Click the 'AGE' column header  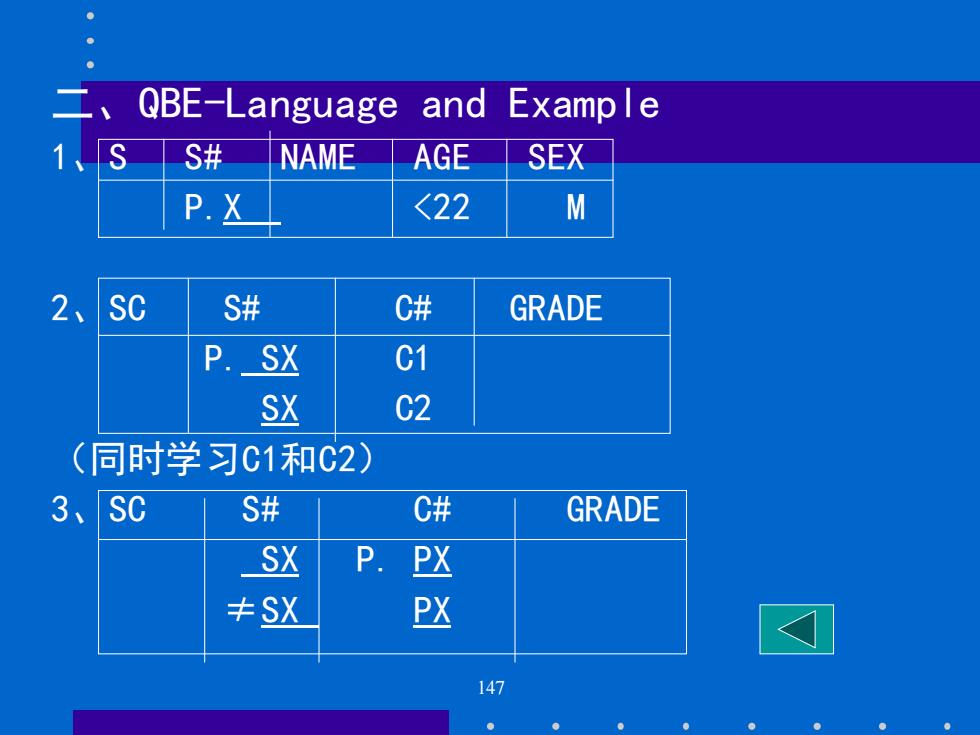(441, 158)
